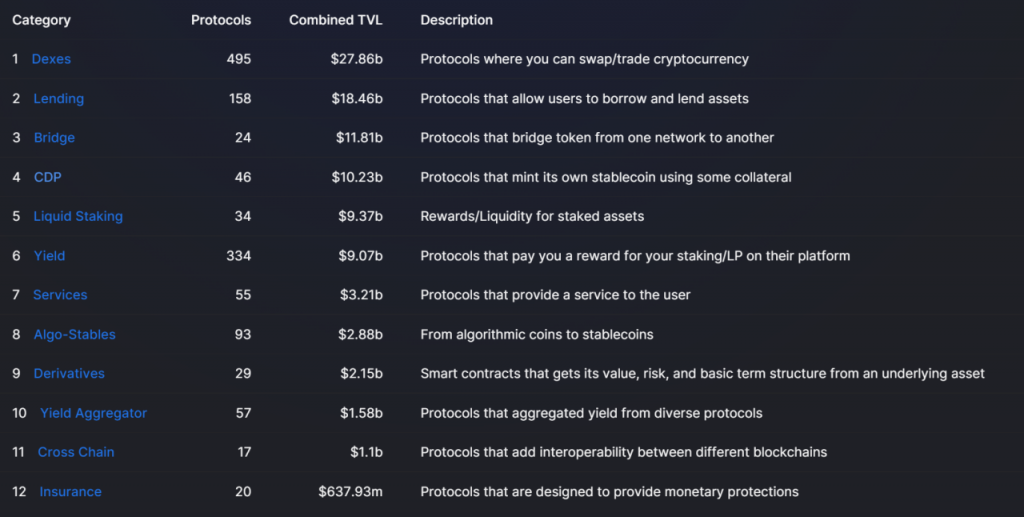The image size is (1024, 517).
Task: Click the Services category link
Action: (60, 295)
